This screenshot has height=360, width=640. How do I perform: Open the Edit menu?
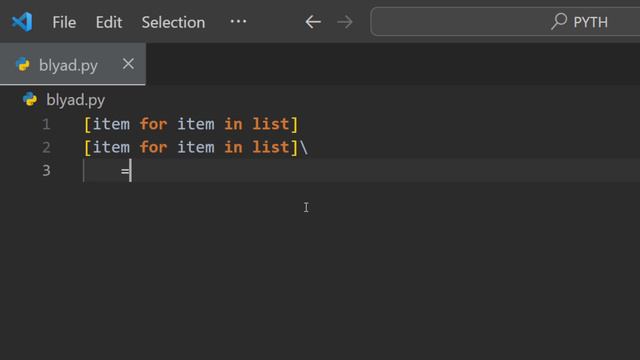[x=109, y=22]
